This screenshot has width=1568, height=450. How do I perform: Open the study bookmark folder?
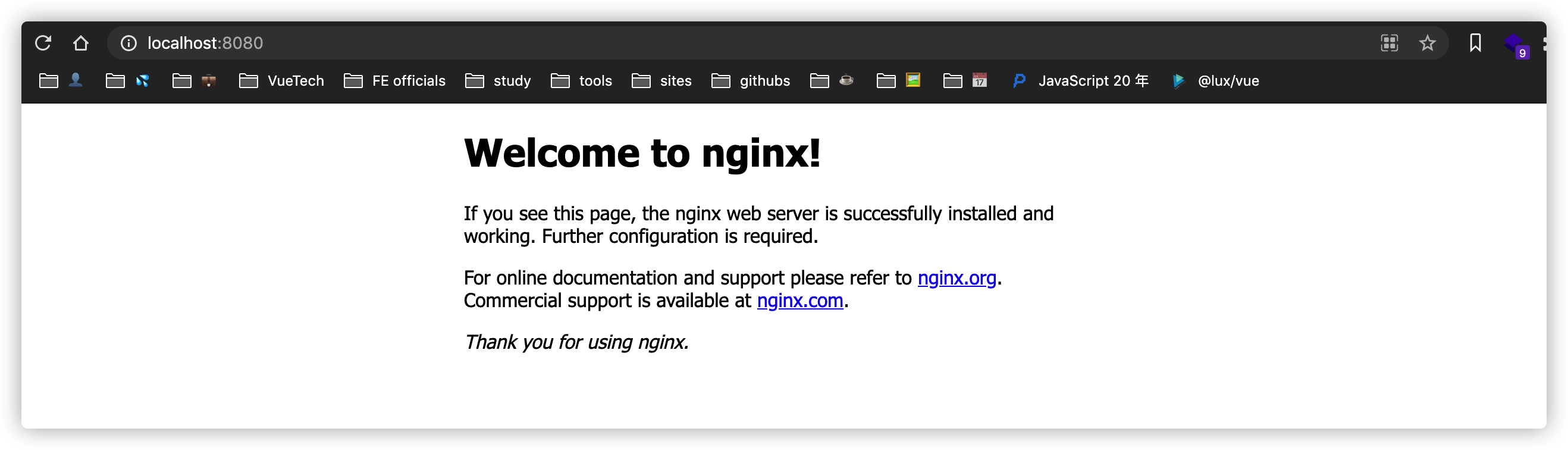click(498, 81)
